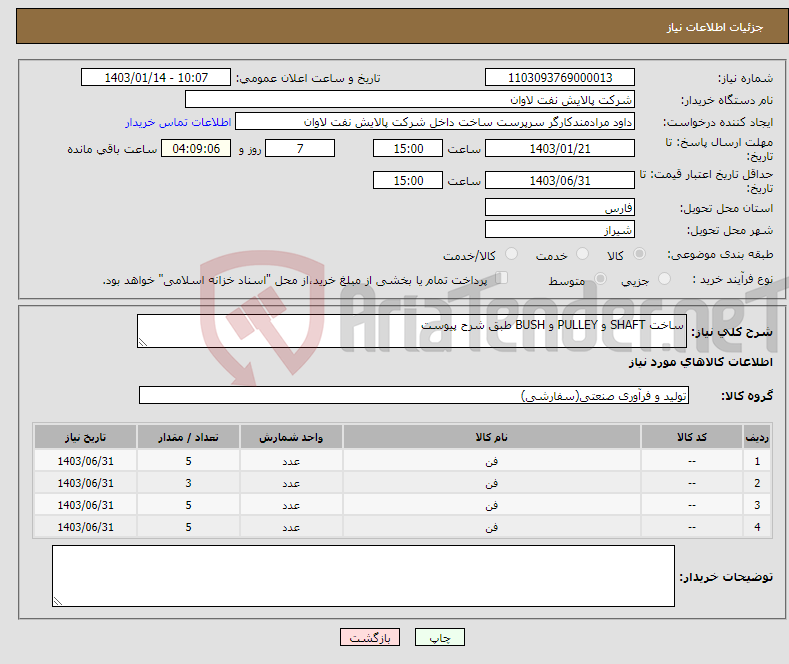Viewport: 789px width, 664px height.
Task: Click the کد کالا column header
Action: pyautogui.click(x=692, y=437)
